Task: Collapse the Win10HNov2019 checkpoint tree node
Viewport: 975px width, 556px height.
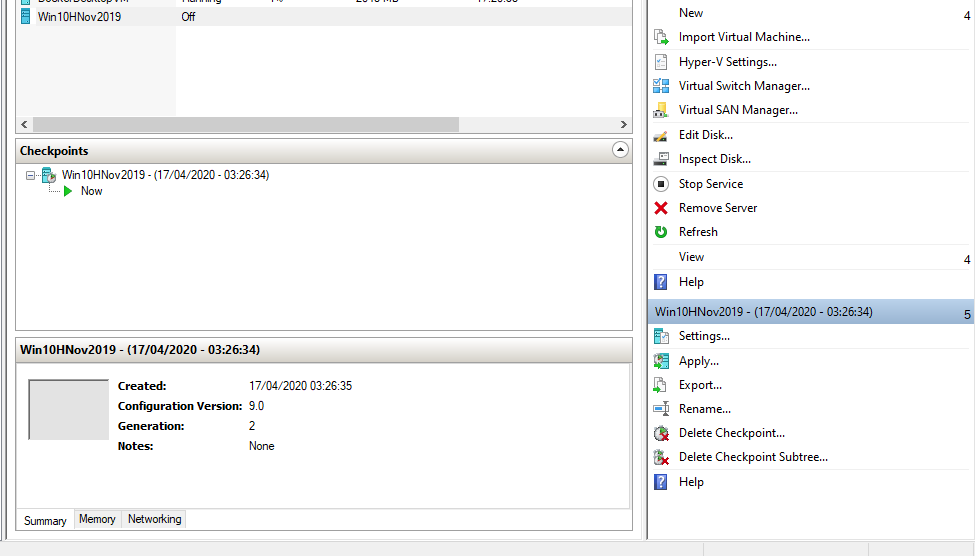Action: [30, 175]
